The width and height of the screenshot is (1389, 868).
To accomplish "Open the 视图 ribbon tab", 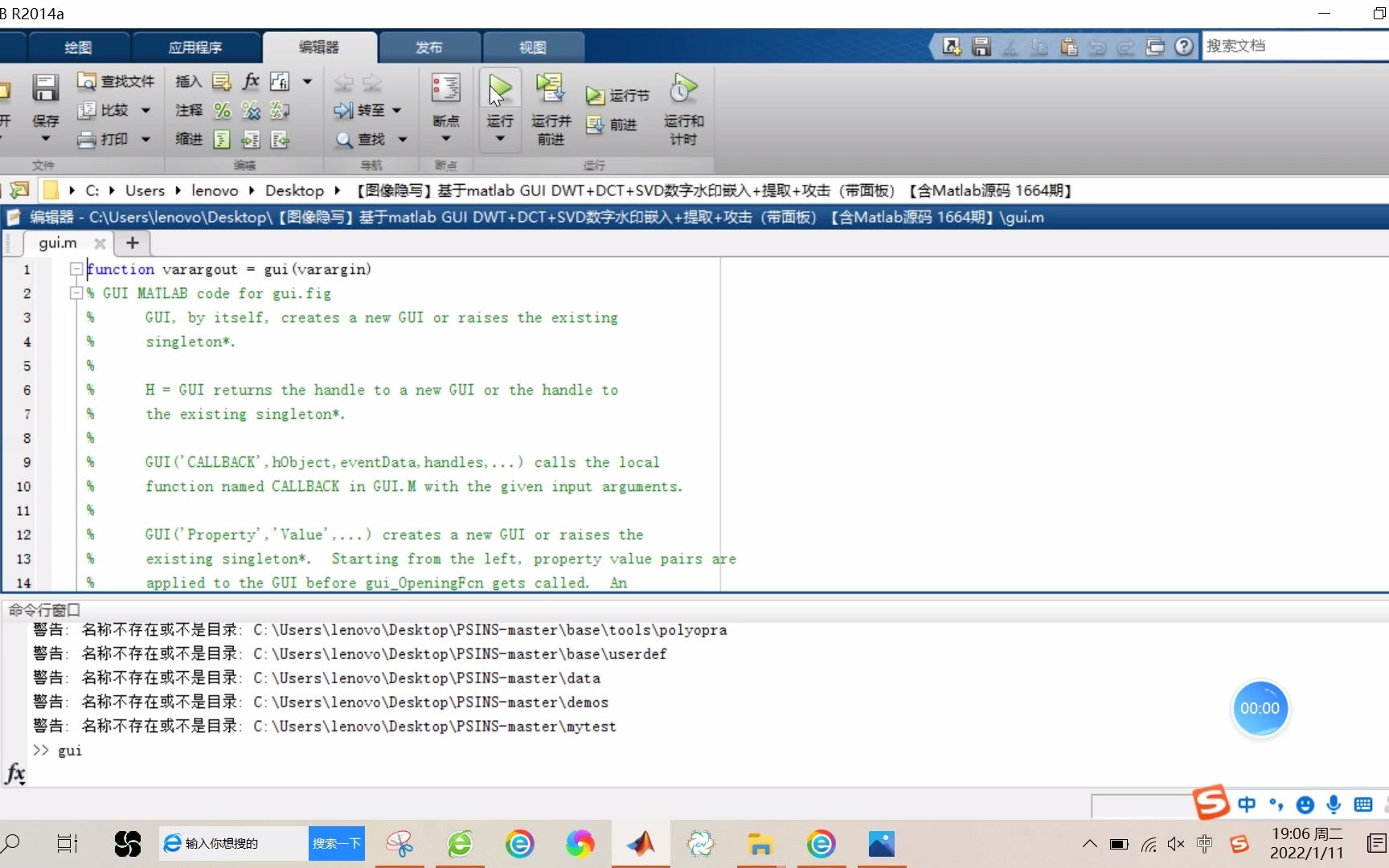I will tap(533, 47).
